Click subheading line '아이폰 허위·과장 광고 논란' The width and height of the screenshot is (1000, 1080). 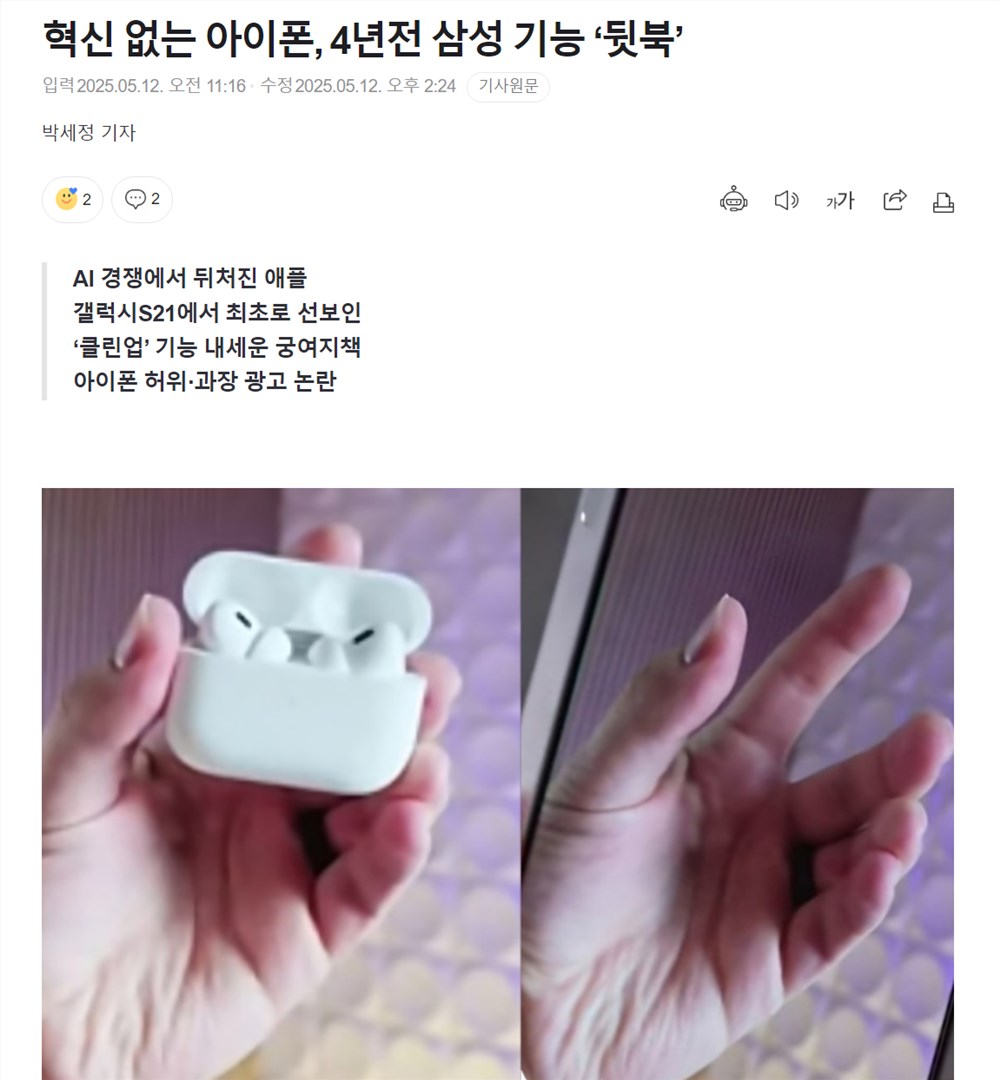205,381
